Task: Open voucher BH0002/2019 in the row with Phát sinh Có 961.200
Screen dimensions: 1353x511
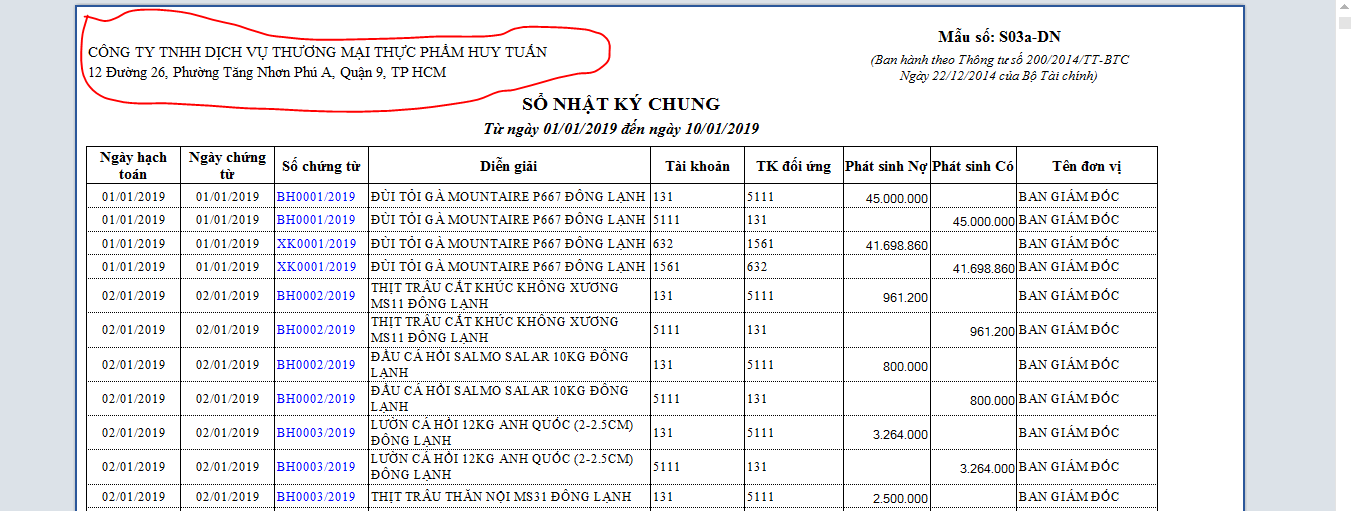Action: pos(316,330)
